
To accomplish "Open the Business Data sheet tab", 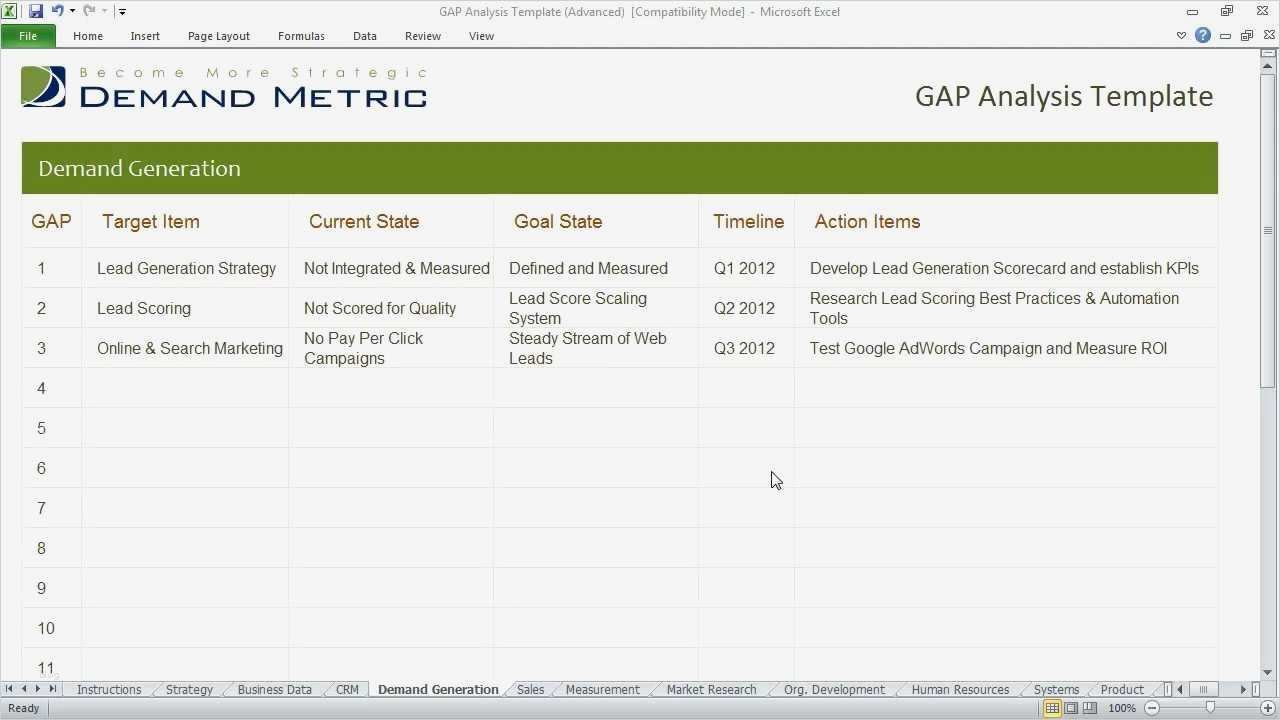I will (x=274, y=689).
